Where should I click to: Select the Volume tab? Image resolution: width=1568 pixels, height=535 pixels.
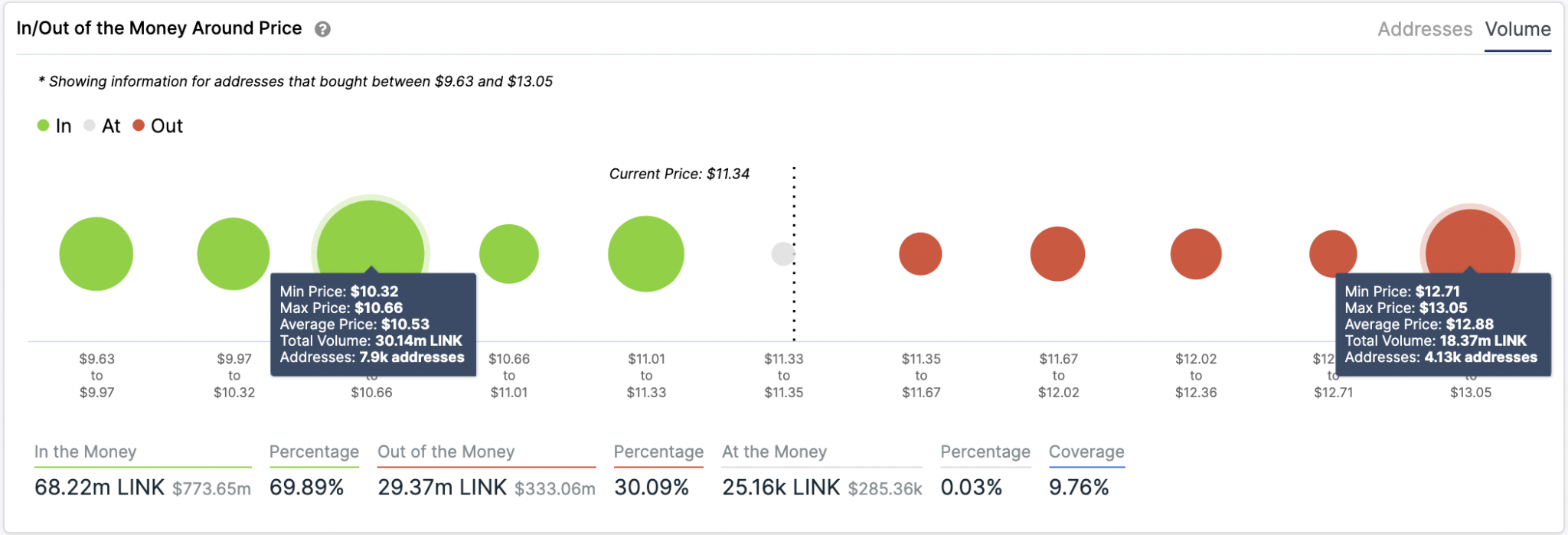click(x=1517, y=29)
